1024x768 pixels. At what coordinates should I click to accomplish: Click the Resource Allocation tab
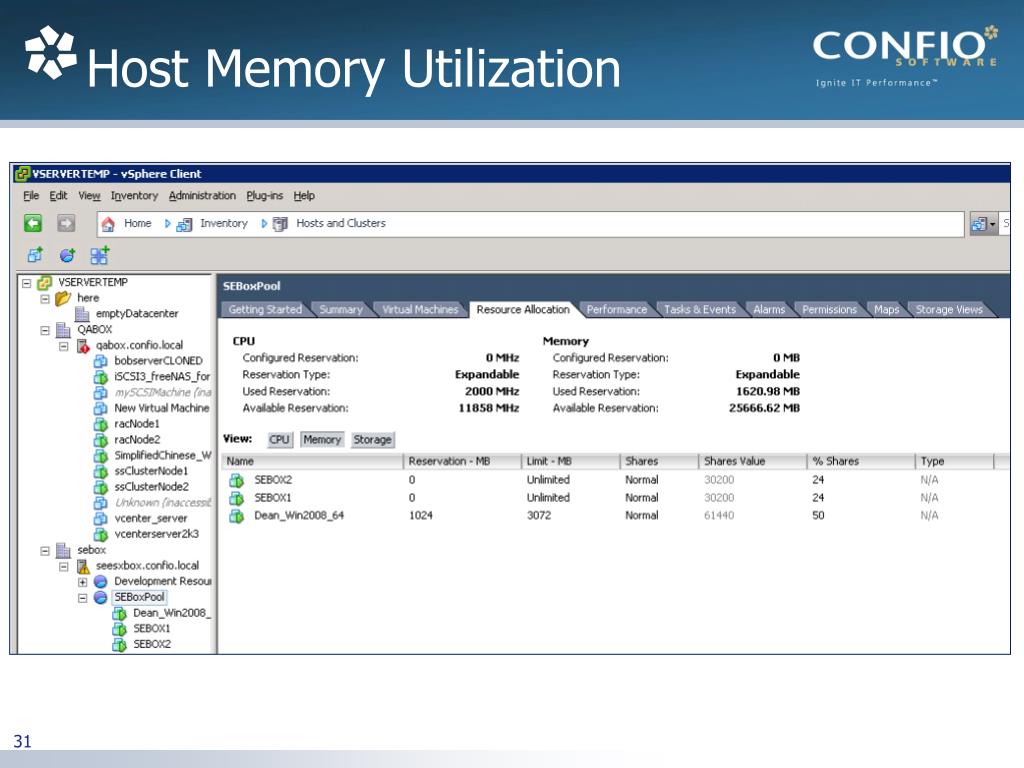522,310
